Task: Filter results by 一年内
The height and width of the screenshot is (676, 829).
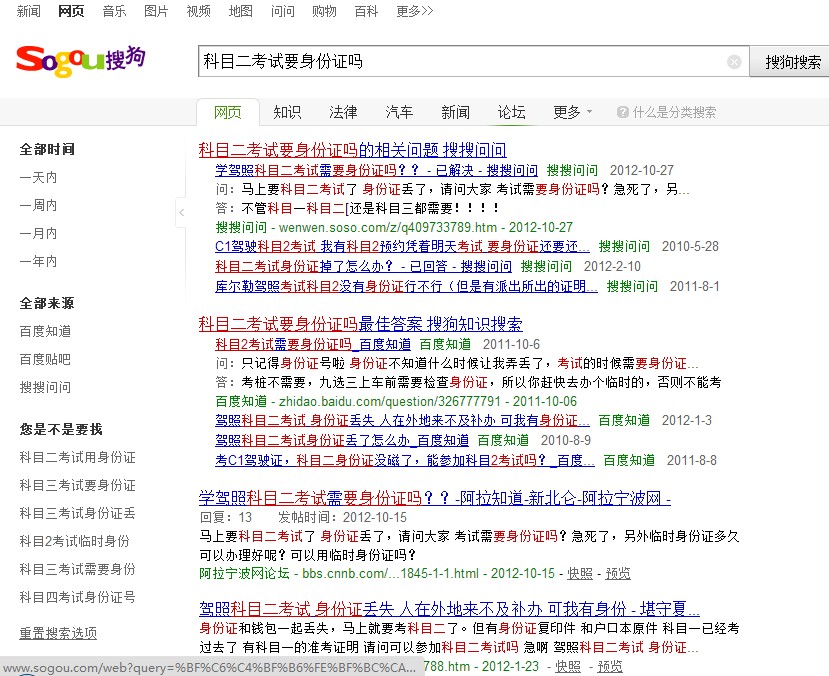Action: 38,261
